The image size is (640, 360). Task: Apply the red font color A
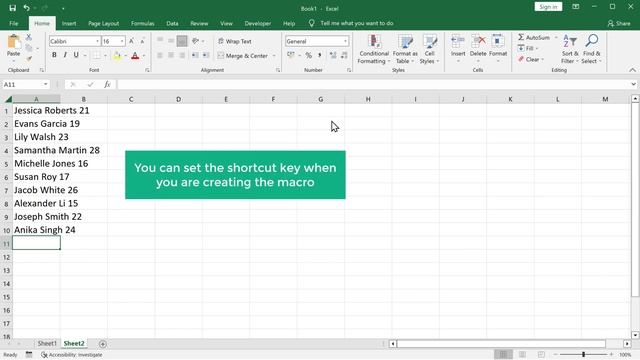(x=135, y=56)
